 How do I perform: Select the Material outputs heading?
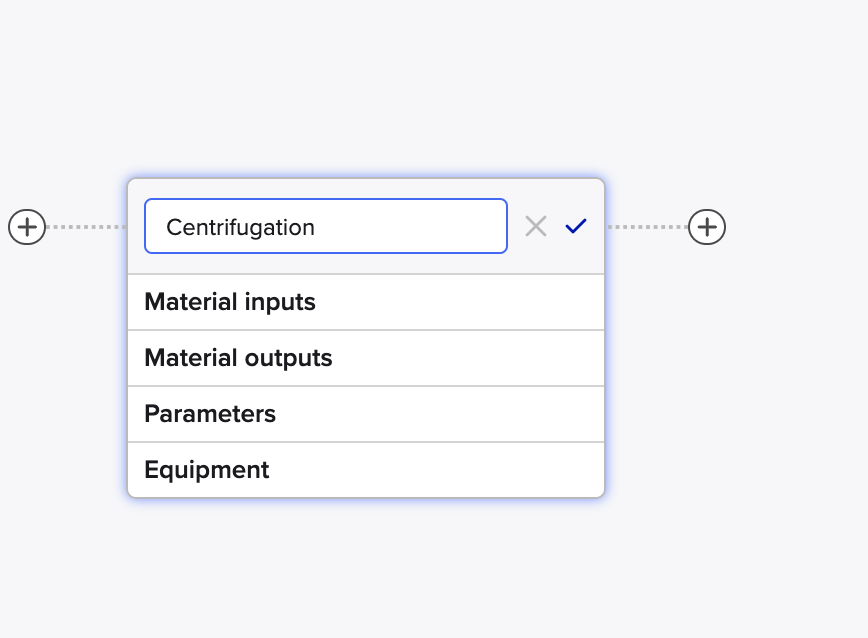238,358
